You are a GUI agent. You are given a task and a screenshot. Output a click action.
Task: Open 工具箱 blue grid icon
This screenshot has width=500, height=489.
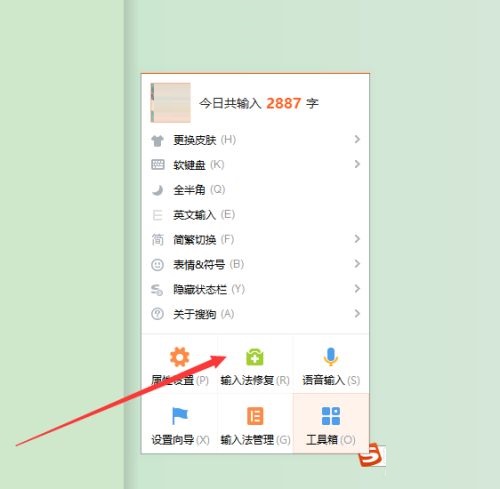pyautogui.click(x=331, y=416)
